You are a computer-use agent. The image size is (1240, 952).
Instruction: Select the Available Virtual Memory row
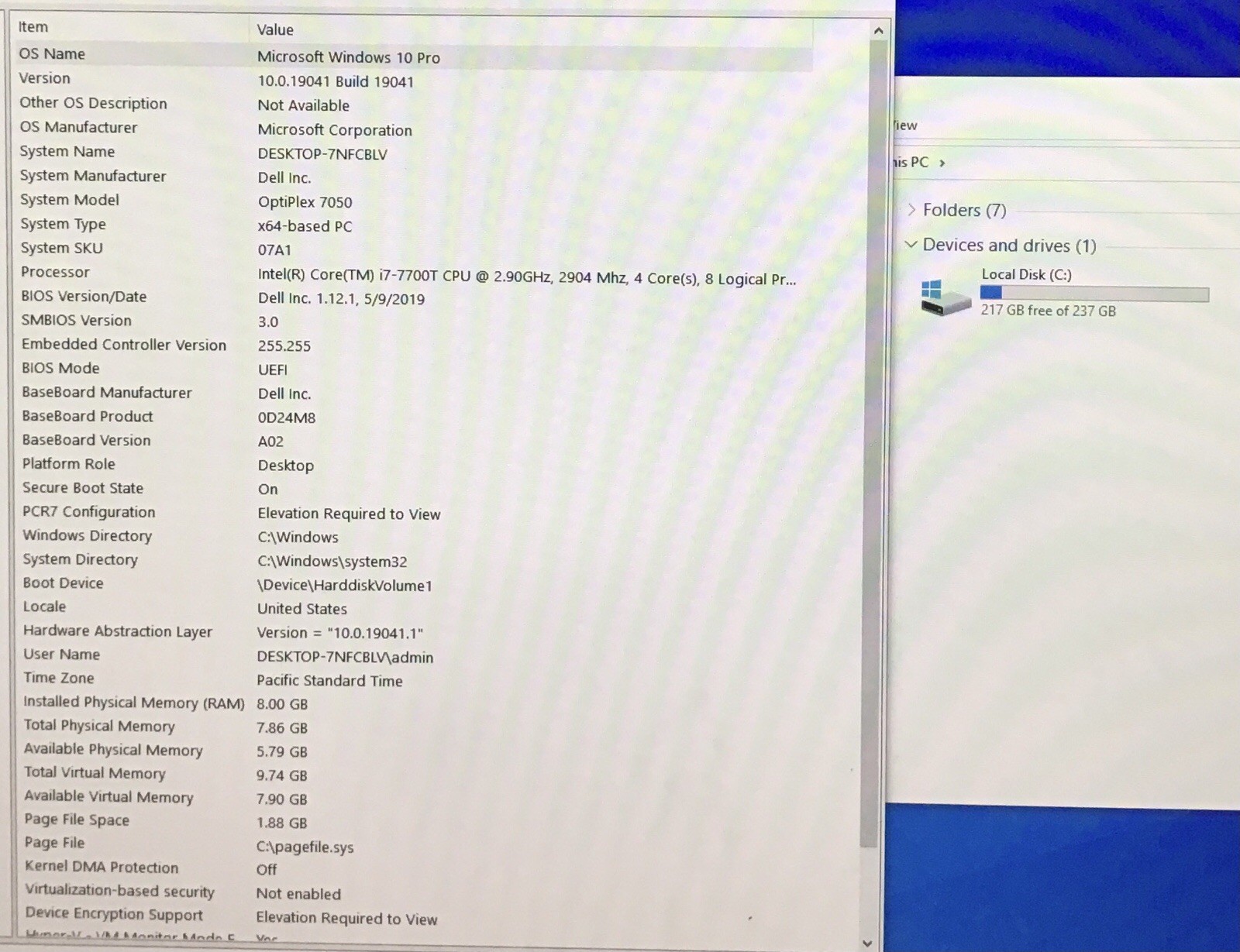(x=415, y=798)
